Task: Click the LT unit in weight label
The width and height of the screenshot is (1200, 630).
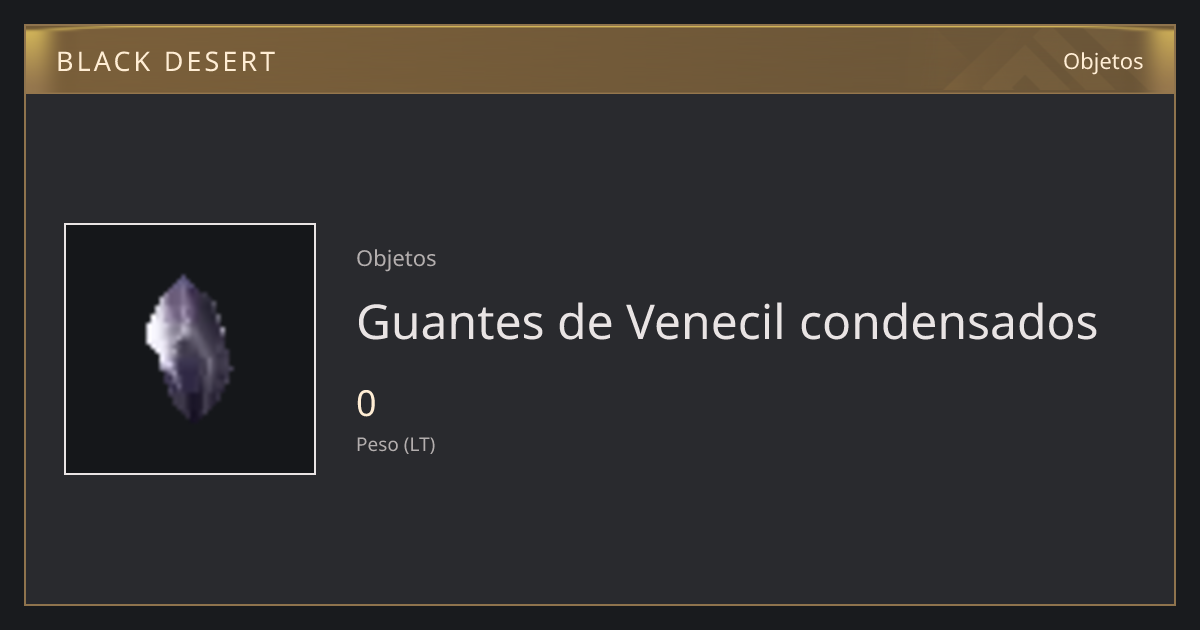Action: [x=420, y=445]
